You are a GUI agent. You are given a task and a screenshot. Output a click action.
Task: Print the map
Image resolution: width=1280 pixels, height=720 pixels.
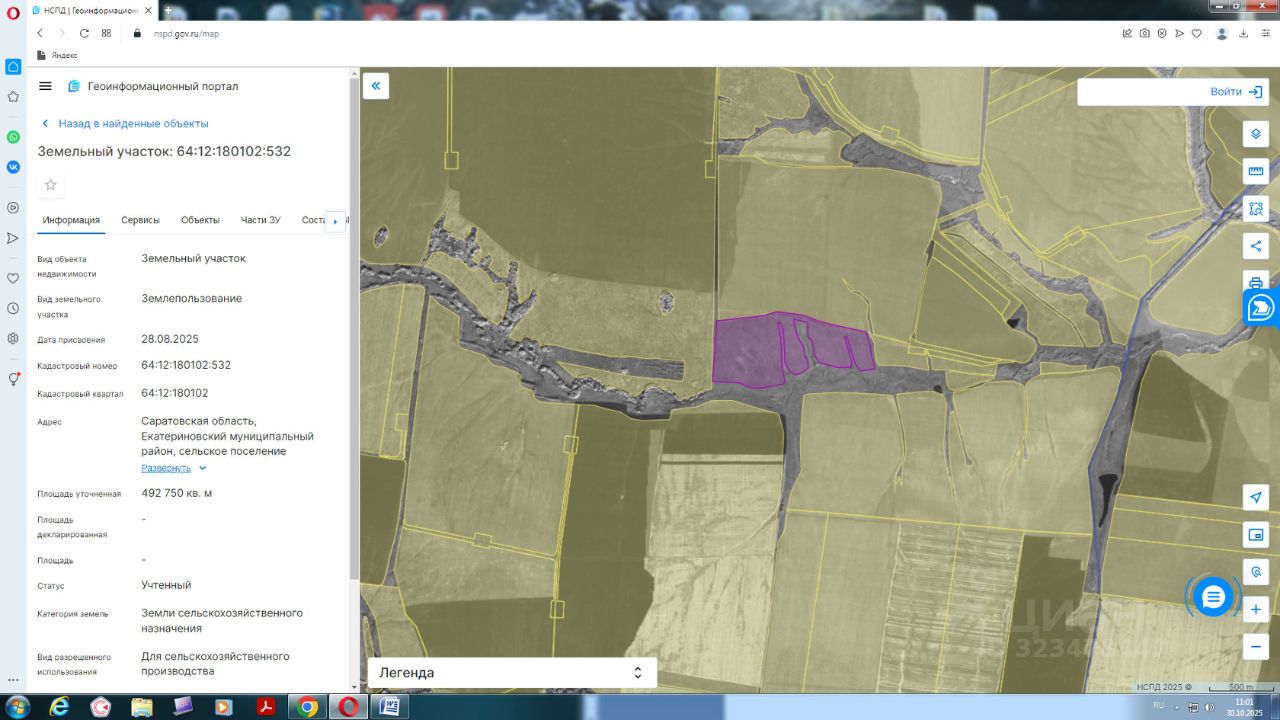(x=1256, y=280)
